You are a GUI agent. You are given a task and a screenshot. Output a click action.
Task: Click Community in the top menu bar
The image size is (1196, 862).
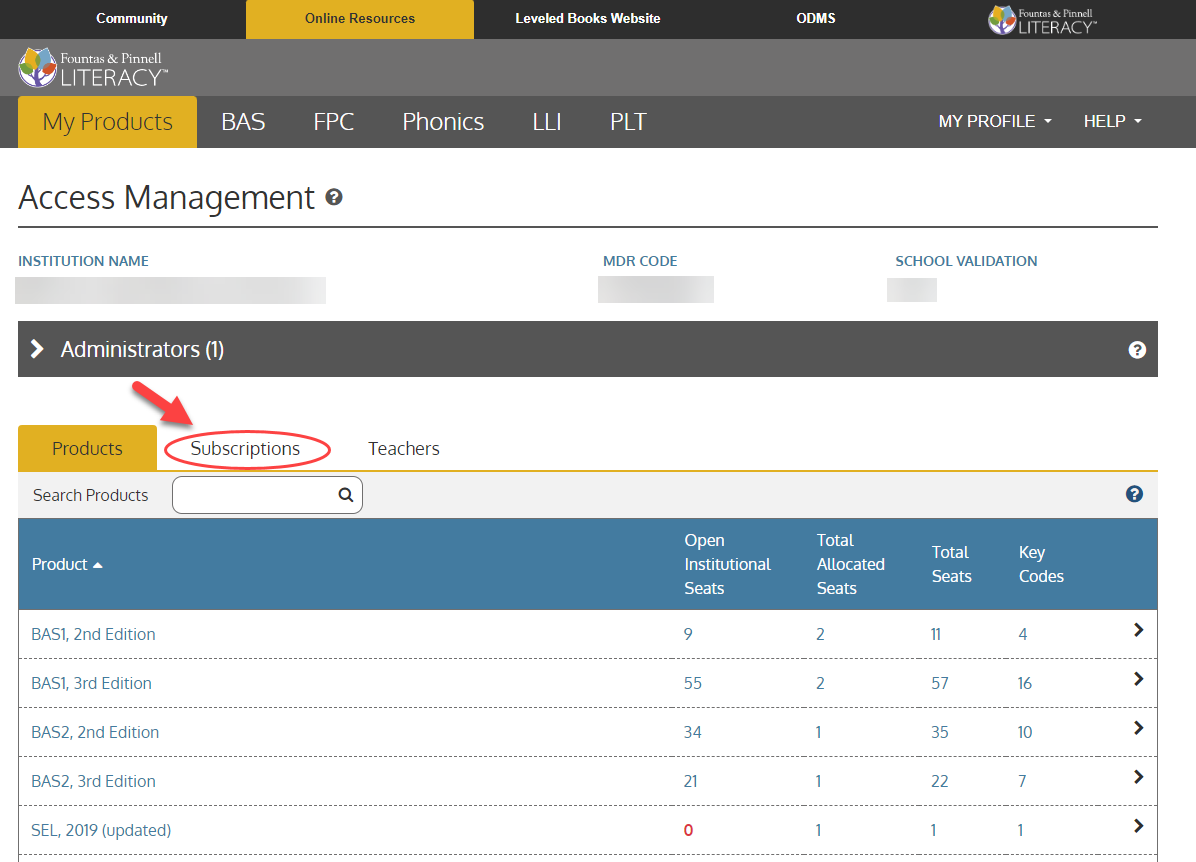pyautogui.click(x=131, y=18)
